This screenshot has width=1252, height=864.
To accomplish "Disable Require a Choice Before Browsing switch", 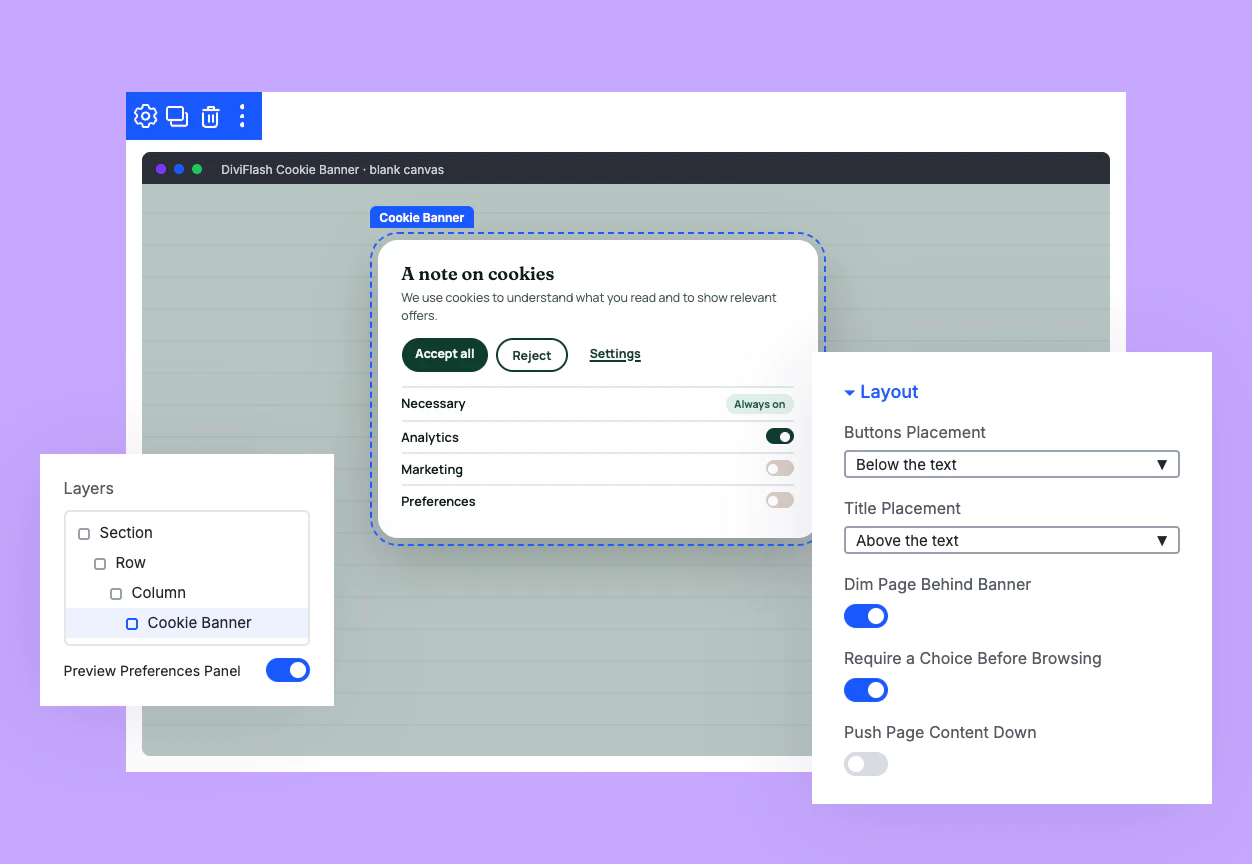I will [866, 690].
